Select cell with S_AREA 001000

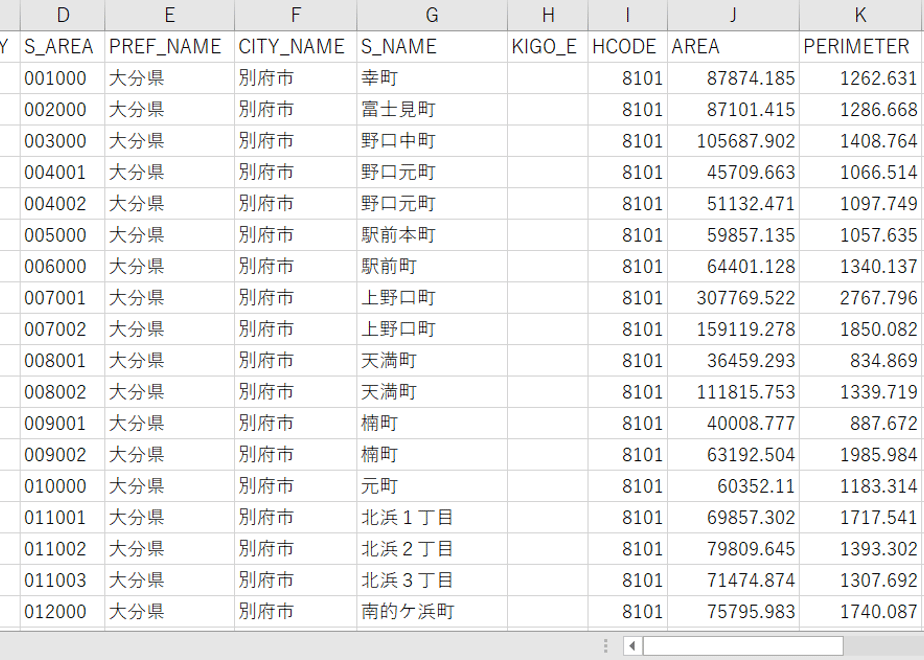(x=62, y=78)
